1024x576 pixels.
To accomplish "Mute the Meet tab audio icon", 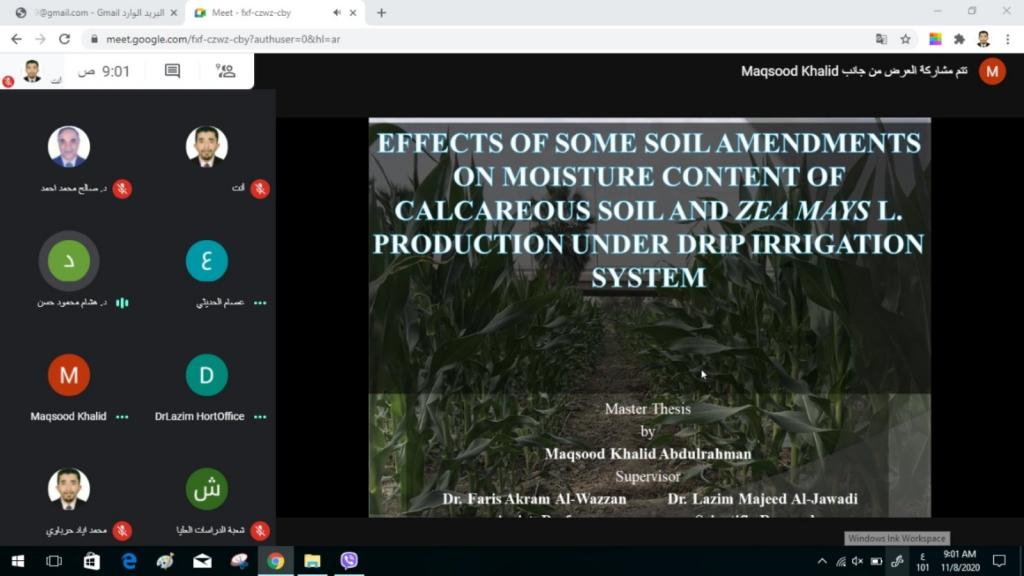I will pyautogui.click(x=338, y=13).
